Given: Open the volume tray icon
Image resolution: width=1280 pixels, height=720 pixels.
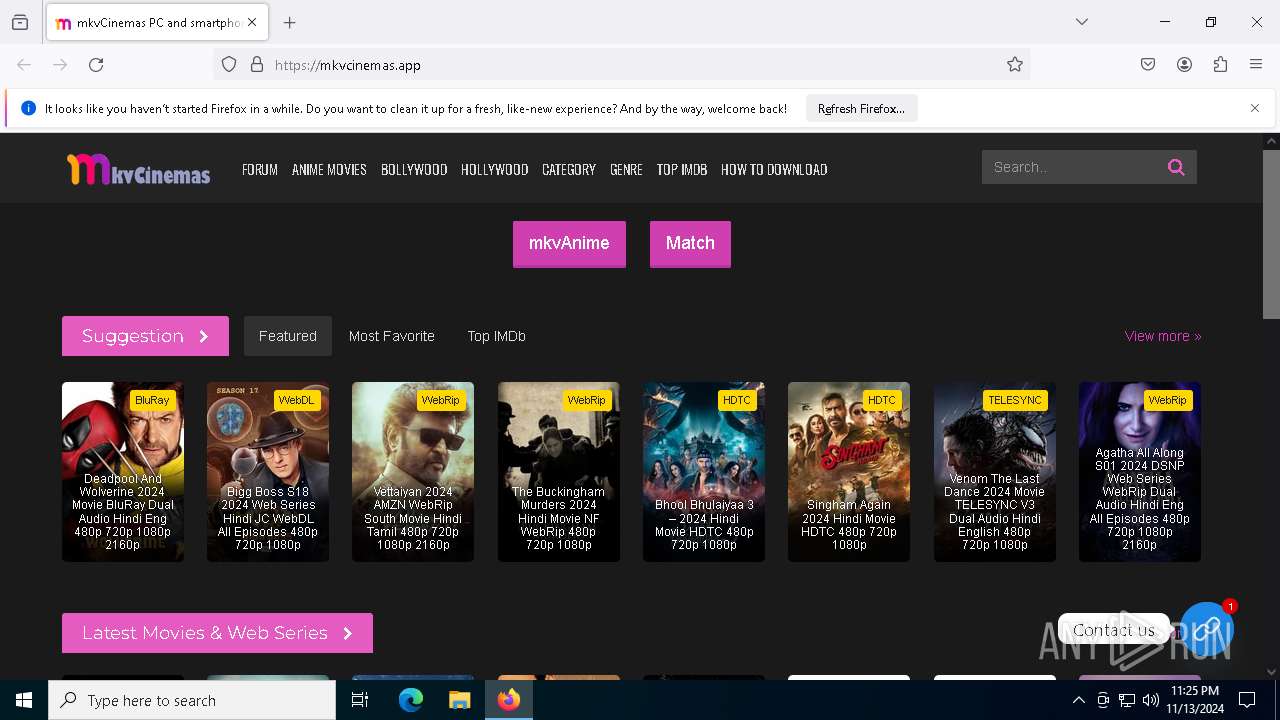Looking at the screenshot, I should point(1151,700).
